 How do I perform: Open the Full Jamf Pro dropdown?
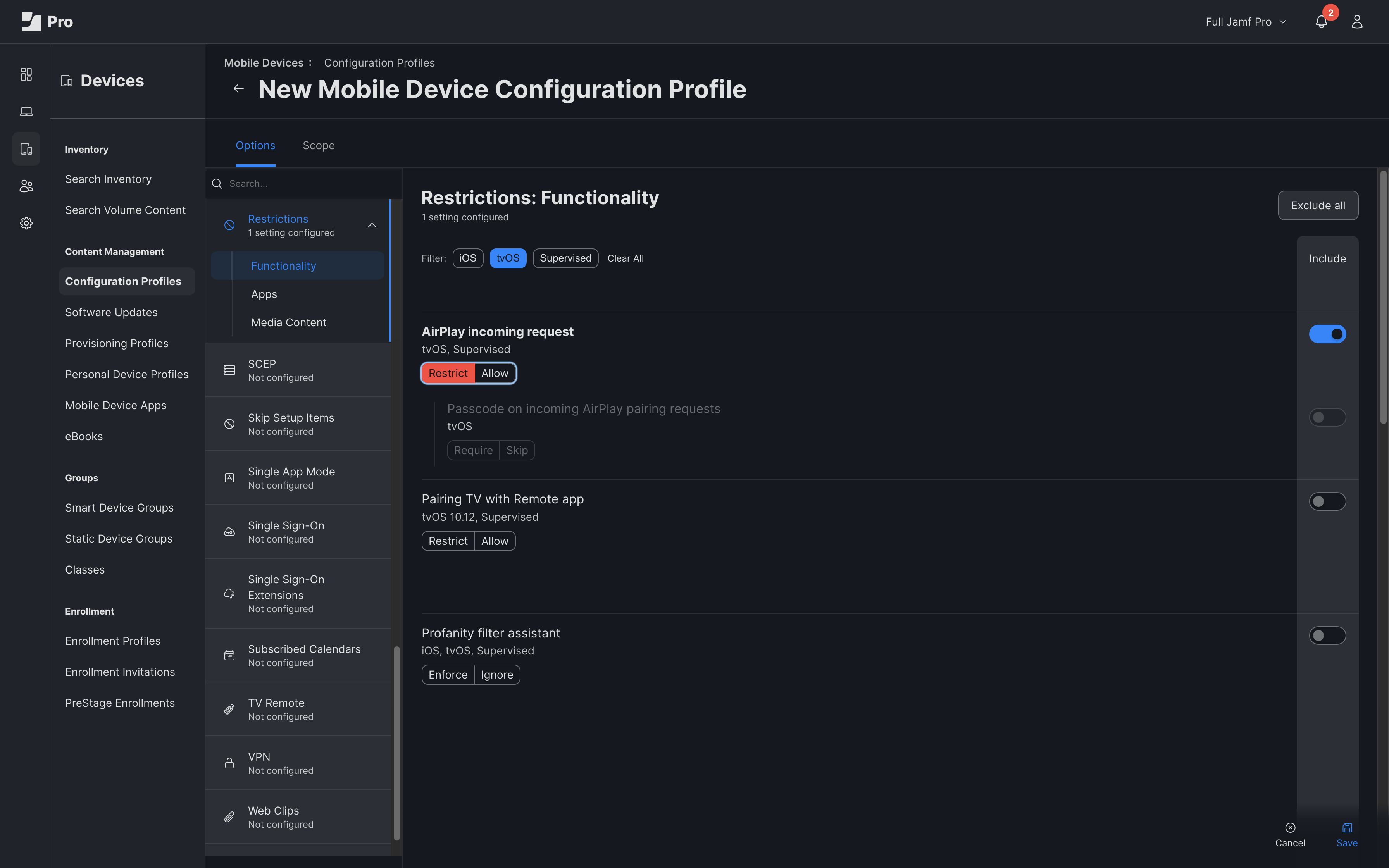pyautogui.click(x=1246, y=22)
